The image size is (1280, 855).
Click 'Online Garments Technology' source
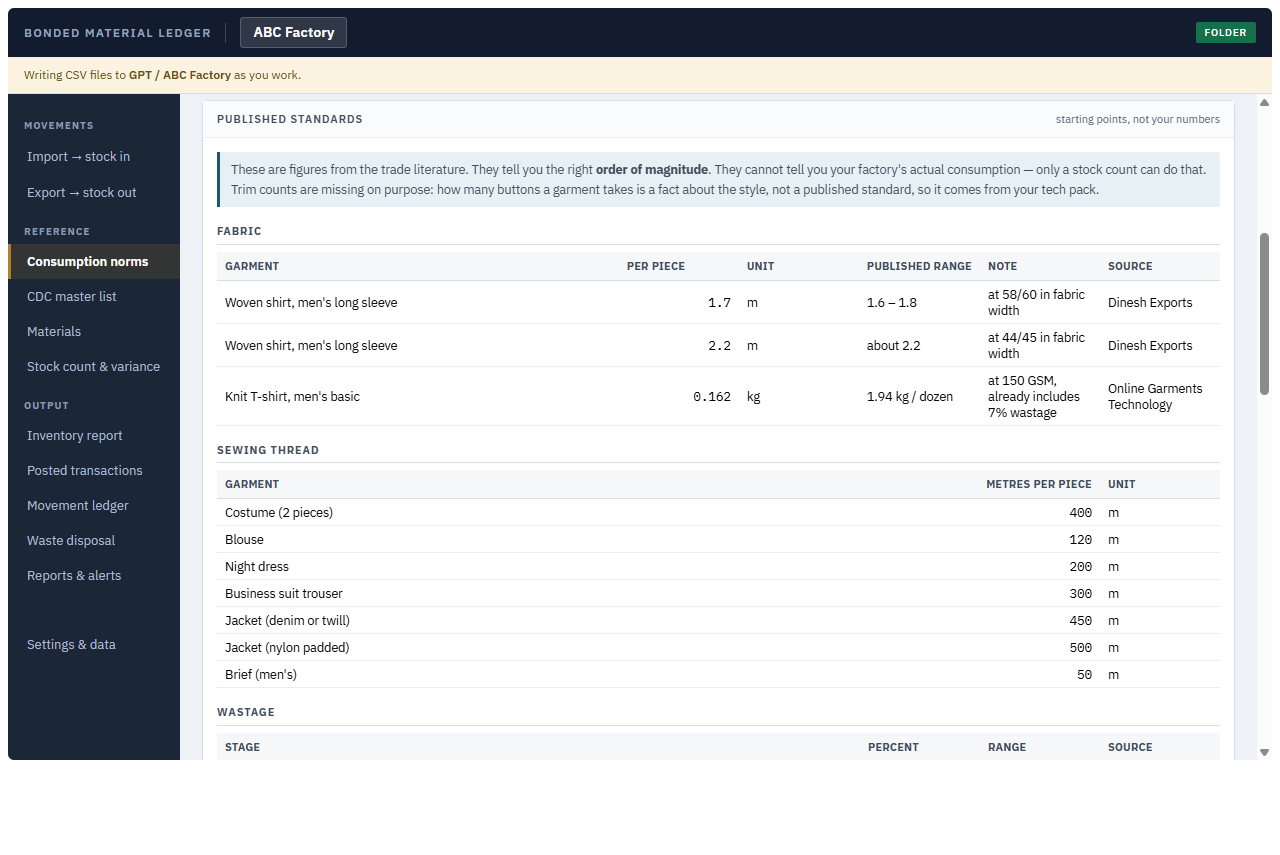(x=1155, y=397)
